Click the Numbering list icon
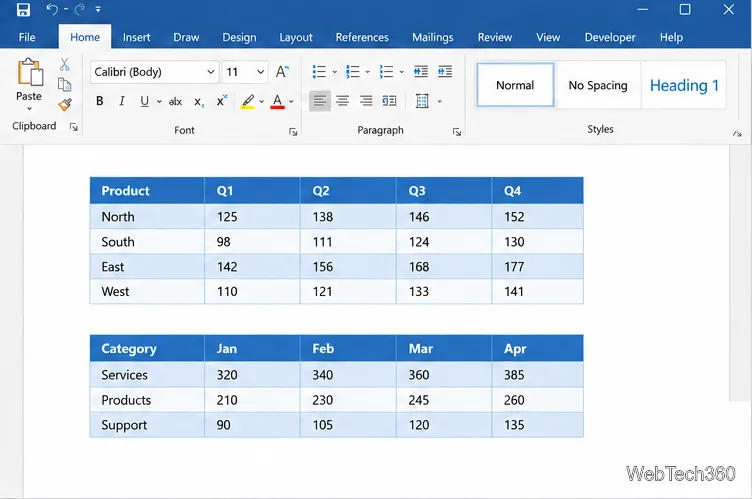This screenshot has width=752, height=499. pos(352,71)
